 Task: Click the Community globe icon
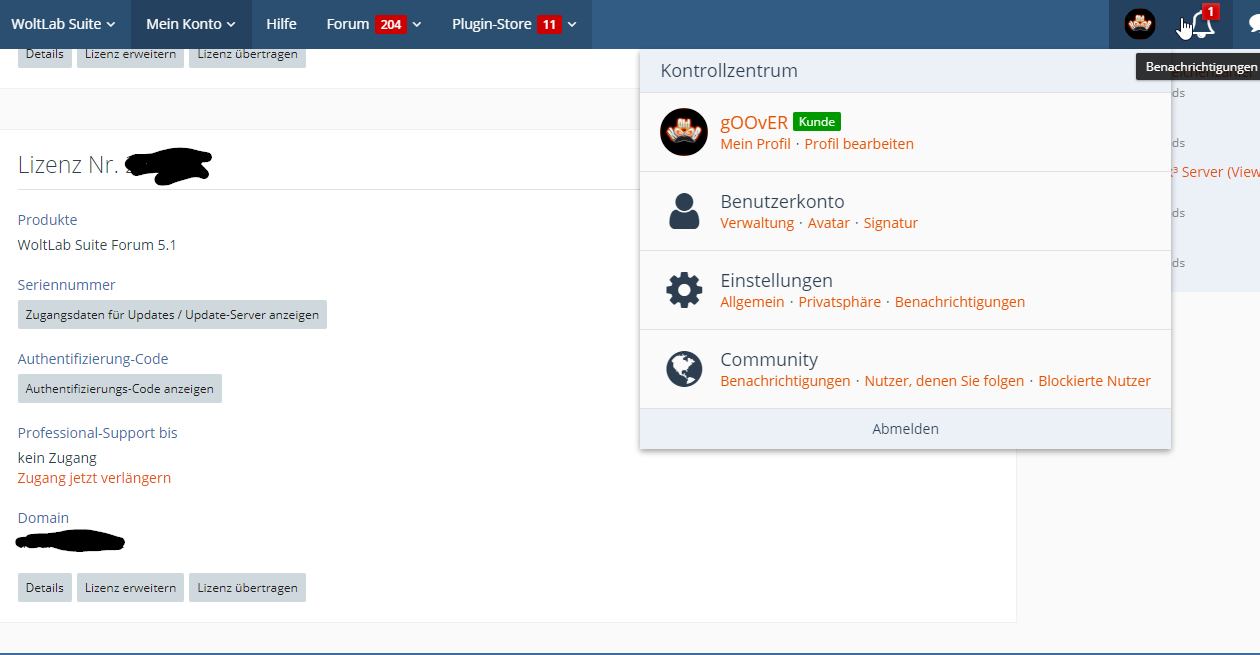(x=684, y=369)
